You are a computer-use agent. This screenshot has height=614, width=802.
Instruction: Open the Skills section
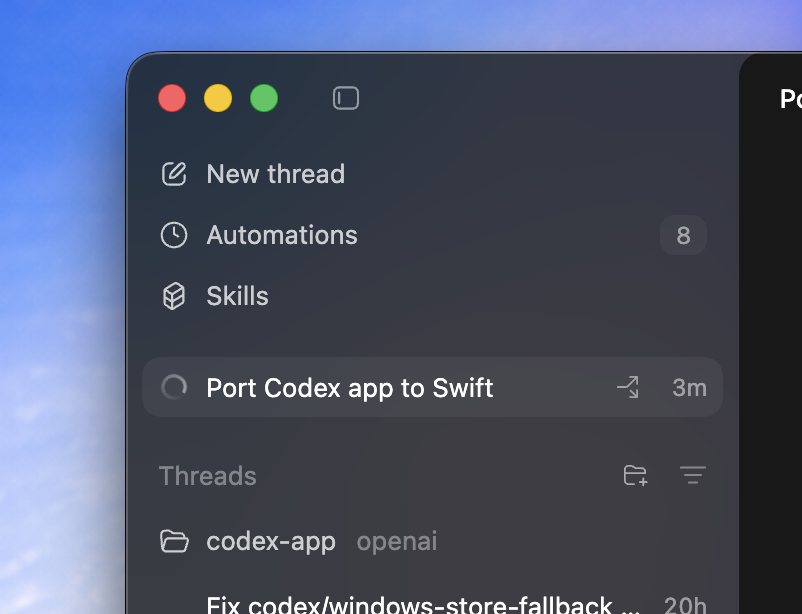(237, 296)
